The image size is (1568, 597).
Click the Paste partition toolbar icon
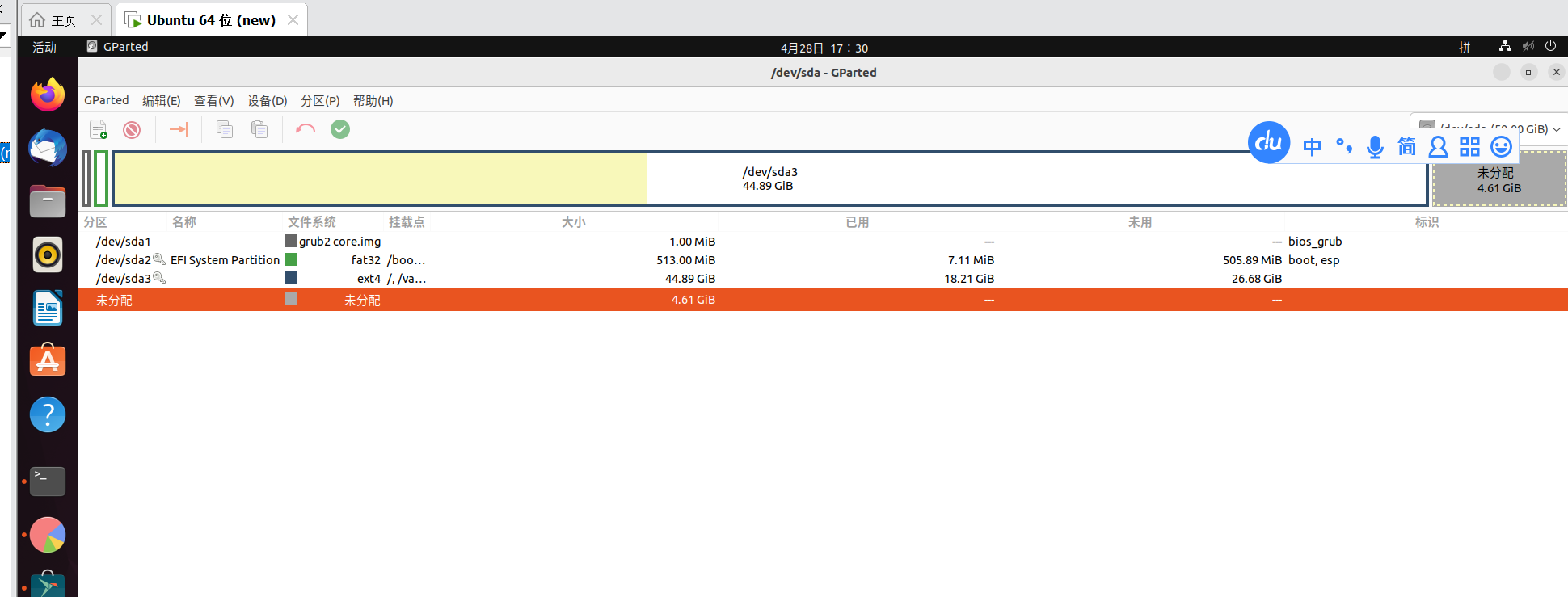pos(259,129)
